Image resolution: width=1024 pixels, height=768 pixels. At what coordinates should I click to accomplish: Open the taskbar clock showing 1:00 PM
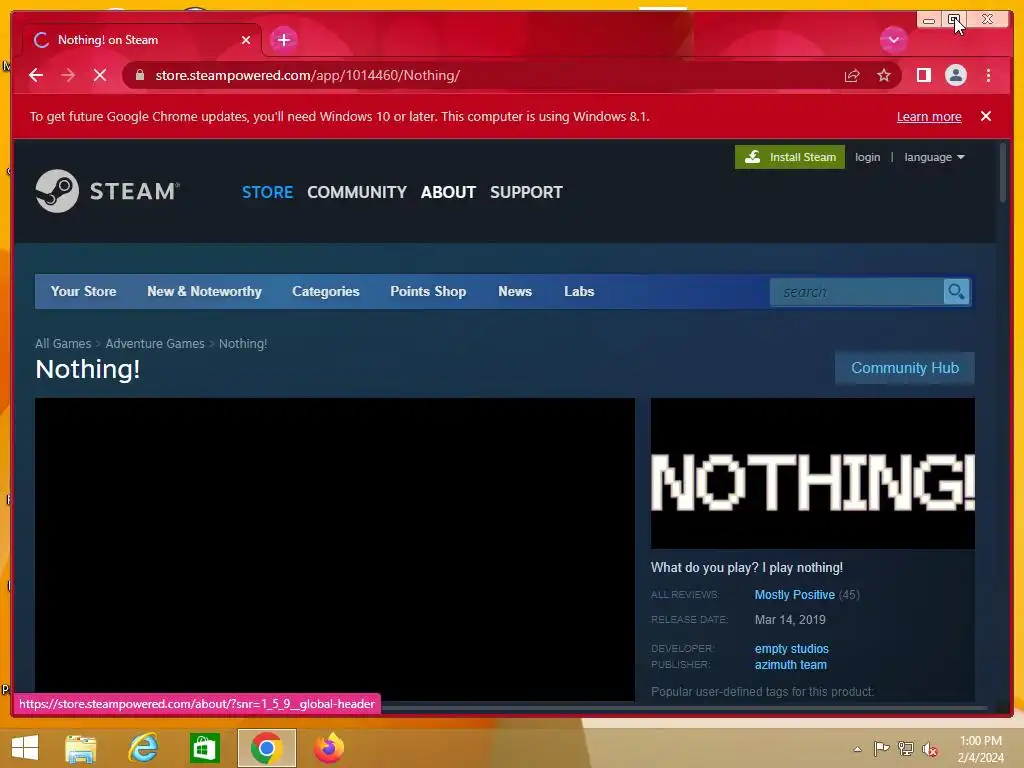coord(981,749)
